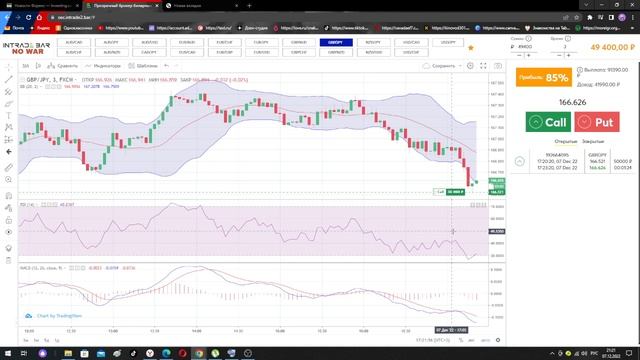Hide all drawings with eye icon
This screenshot has height=360, width=640.
[9, 232]
